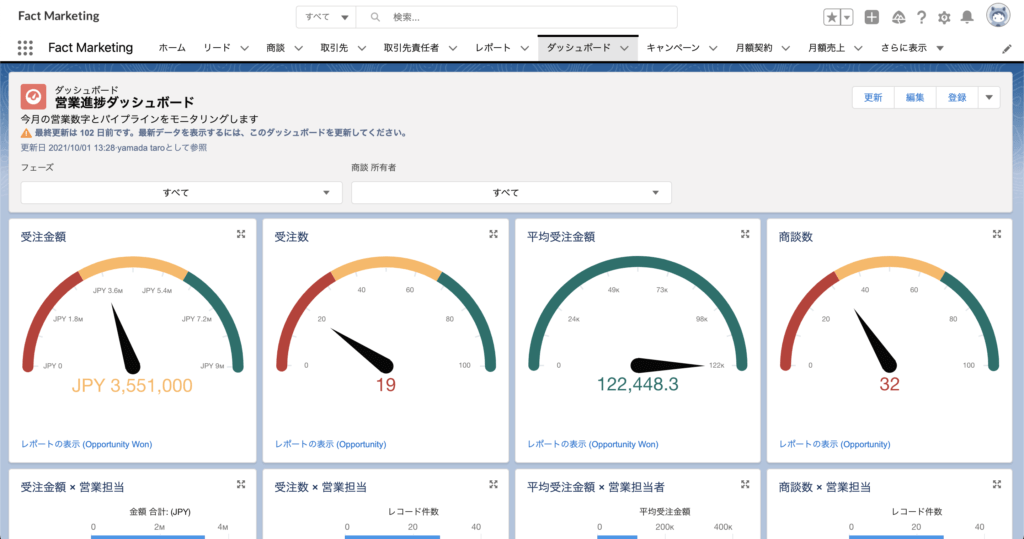
Task: Click the favorites star icon
Action: click(831, 18)
